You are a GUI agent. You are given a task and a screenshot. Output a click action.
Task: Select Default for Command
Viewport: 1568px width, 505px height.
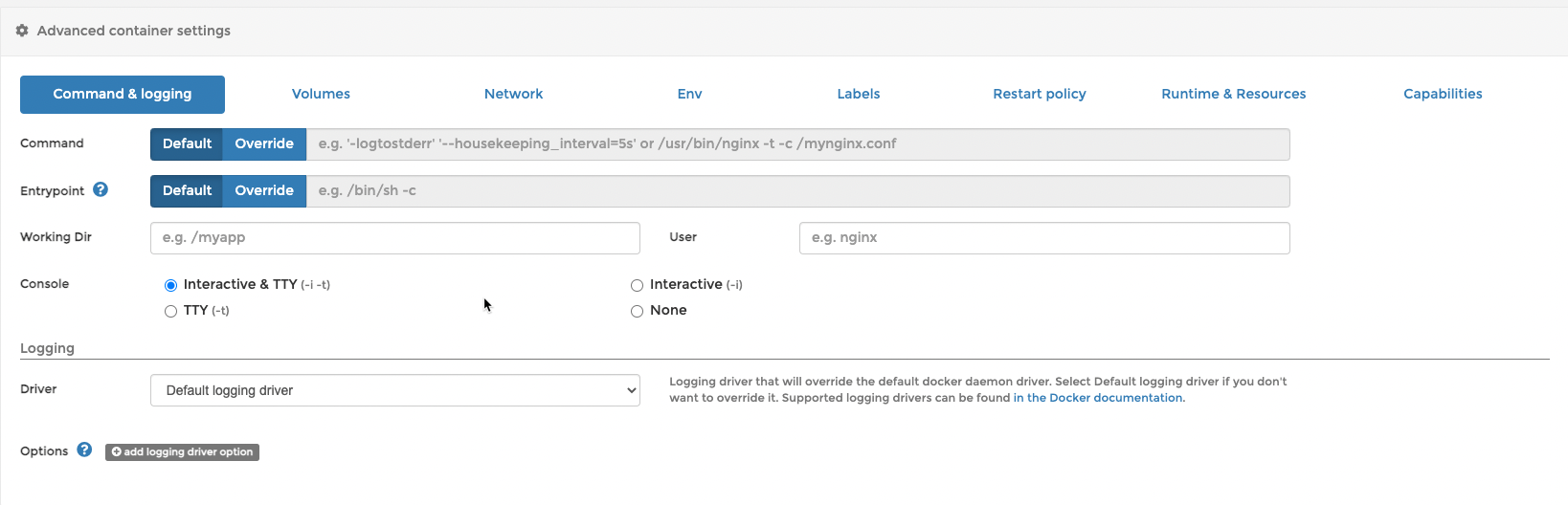pyautogui.click(x=187, y=143)
